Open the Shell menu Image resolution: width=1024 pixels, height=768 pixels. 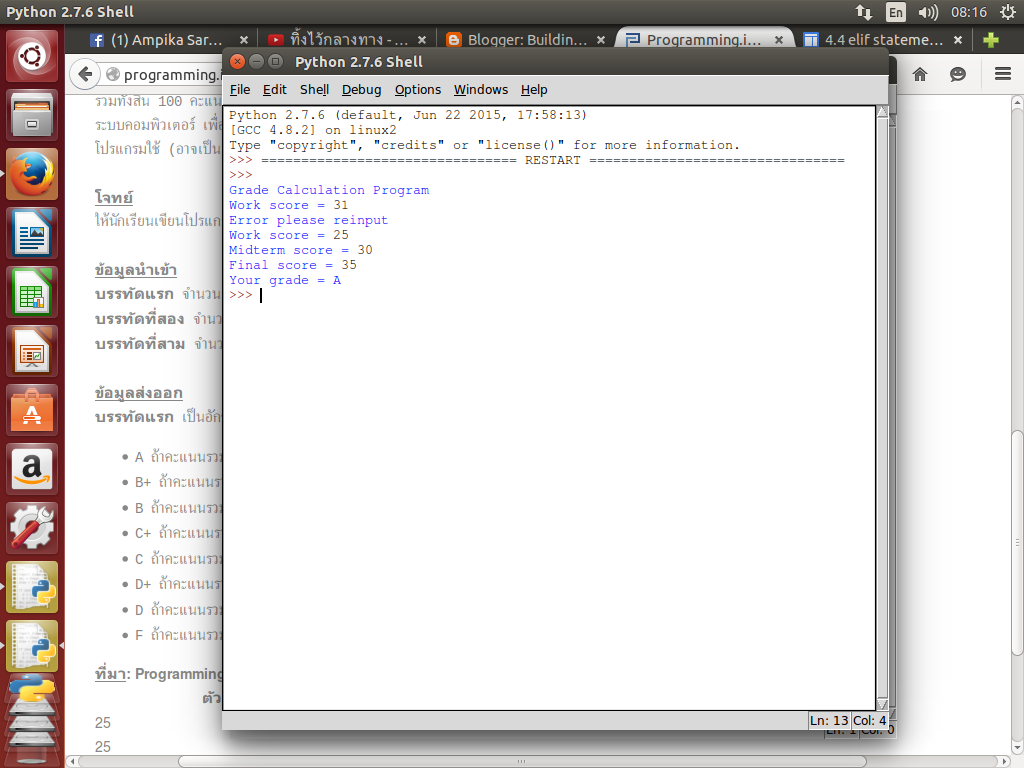pos(314,89)
